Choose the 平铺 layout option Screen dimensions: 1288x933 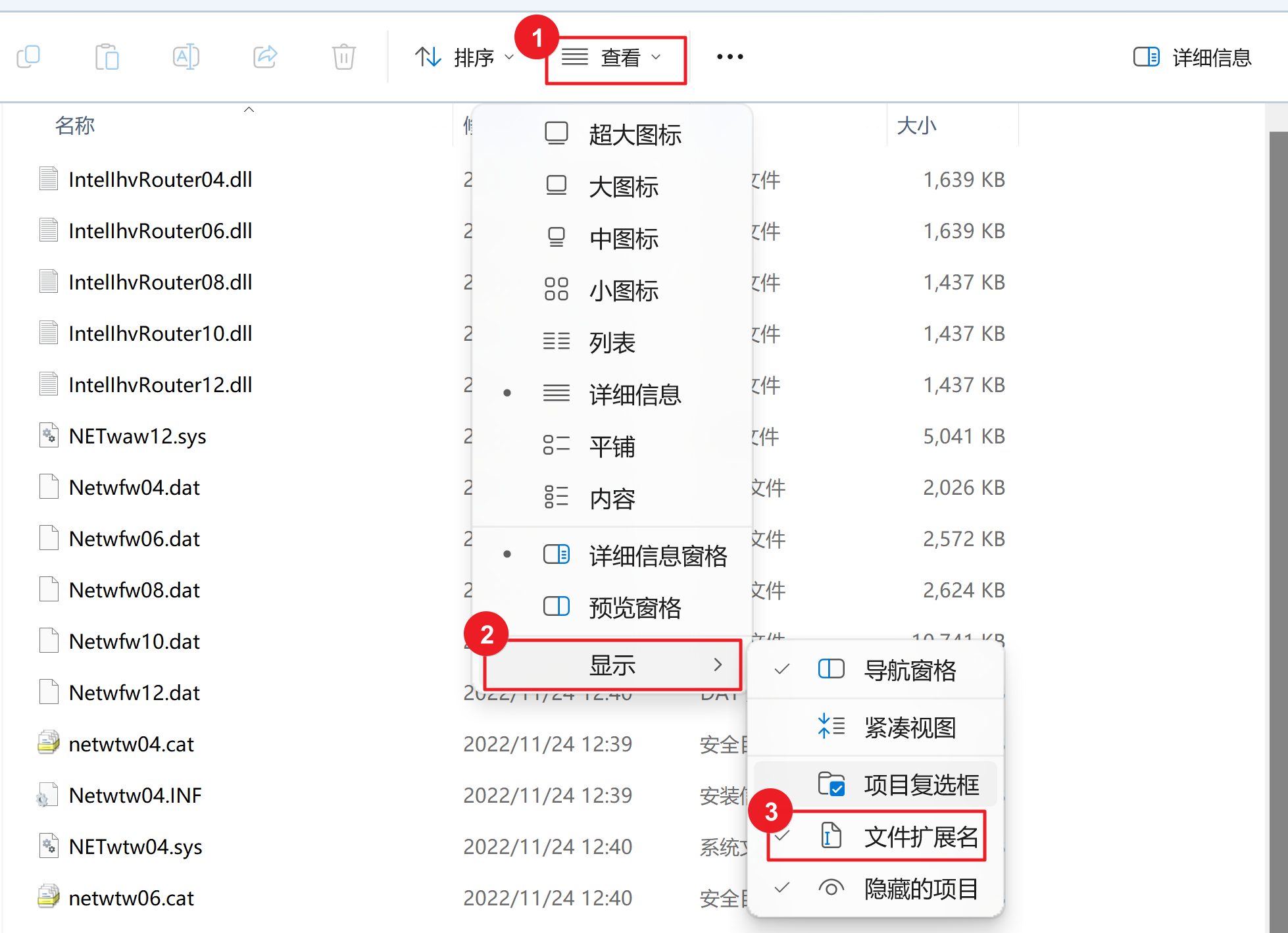pos(612,447)
